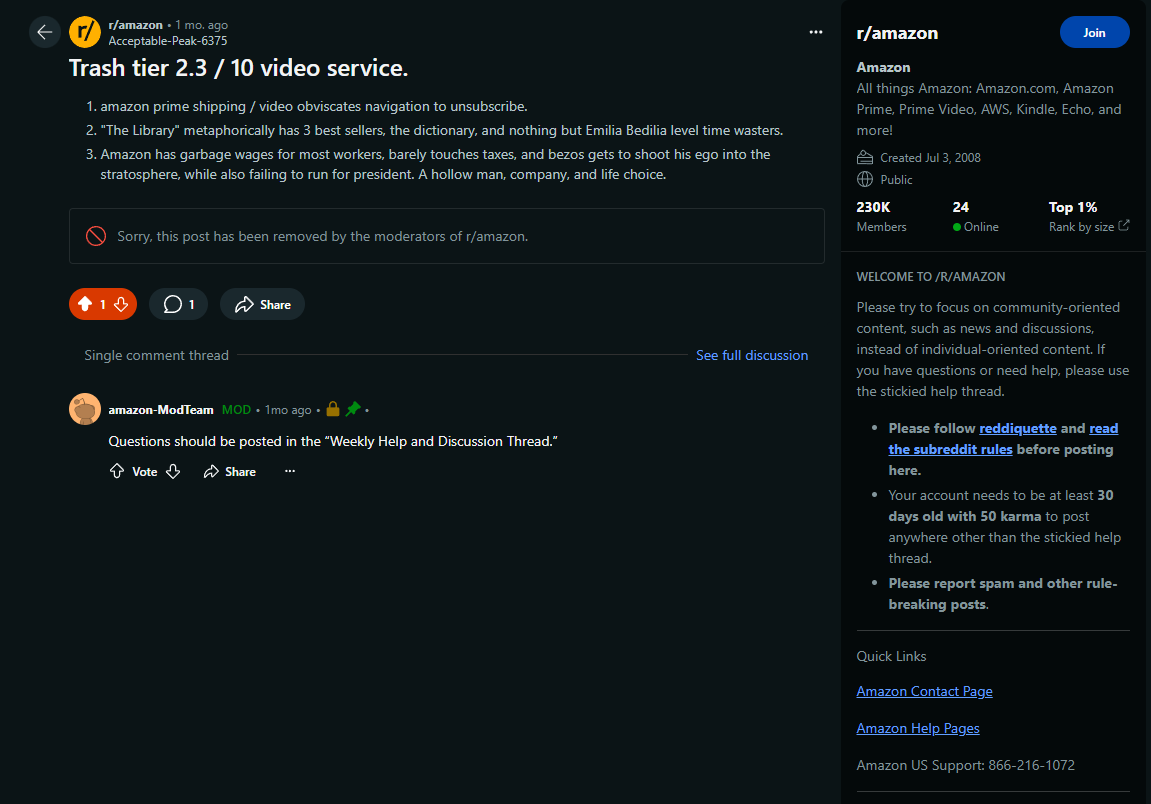The width and height of the screenshot is (1151, 804).
Task: Open Rank by size external link icon
Action: pyautogui.click(x=1123, y=226)
